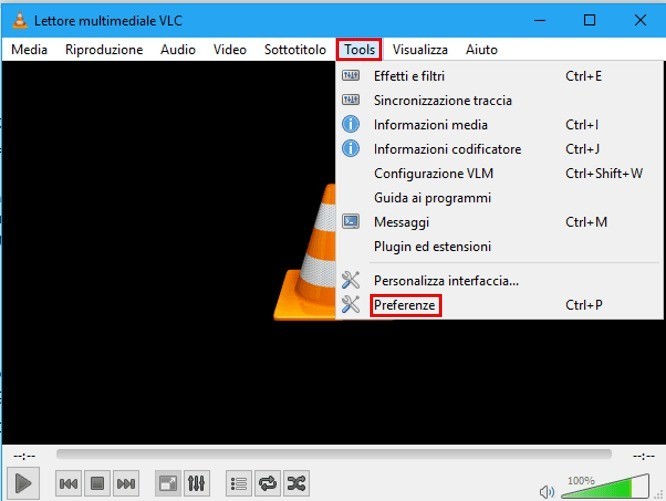Open Informazioni codificatore entry

(x=447, y=149)
